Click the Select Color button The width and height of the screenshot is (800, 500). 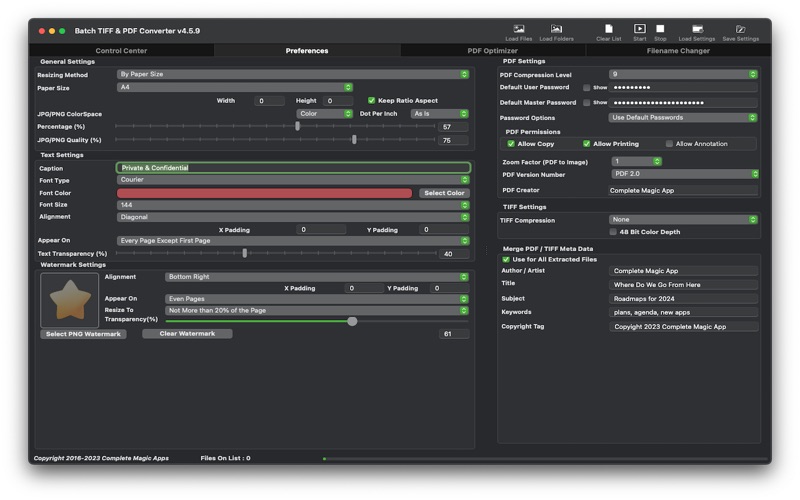click(x=444, y=193)
